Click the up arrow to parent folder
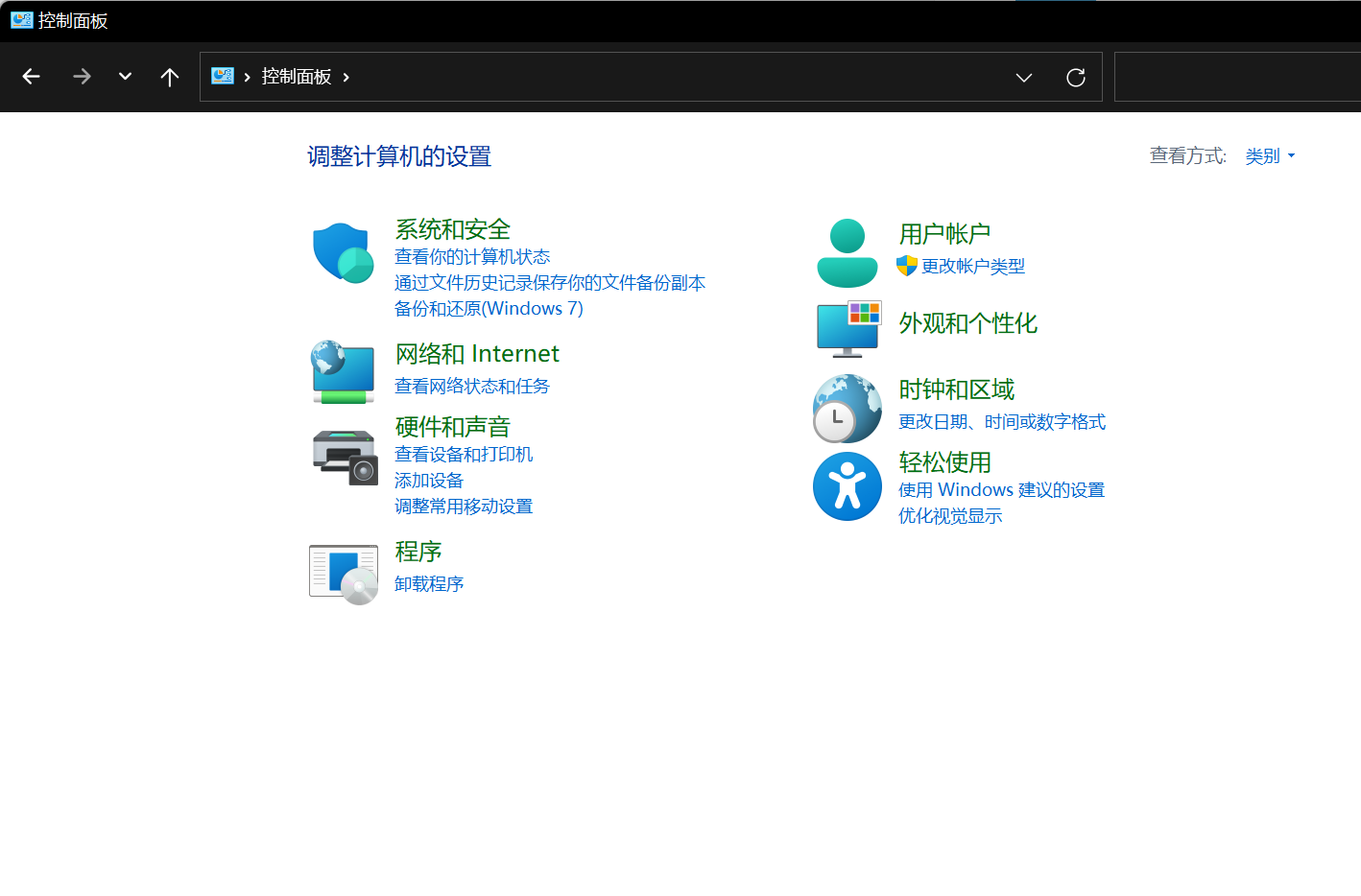 pyautogui.click(x=170, y=77)
